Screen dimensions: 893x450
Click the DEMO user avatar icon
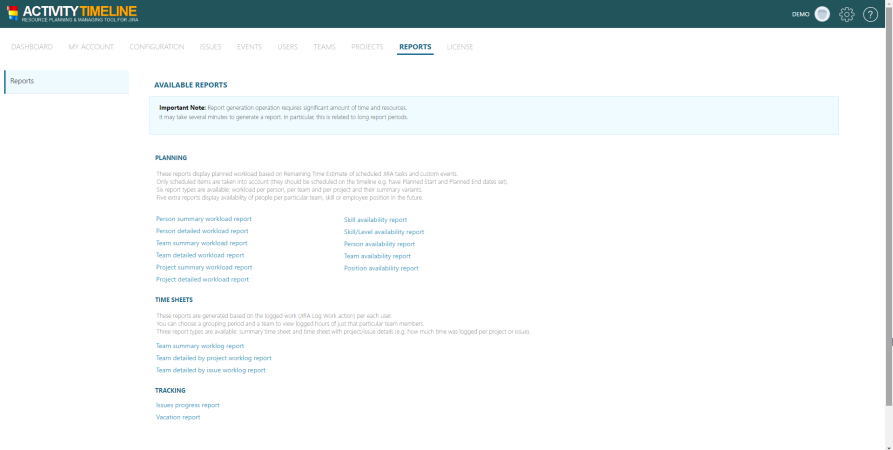pos(822,14)
